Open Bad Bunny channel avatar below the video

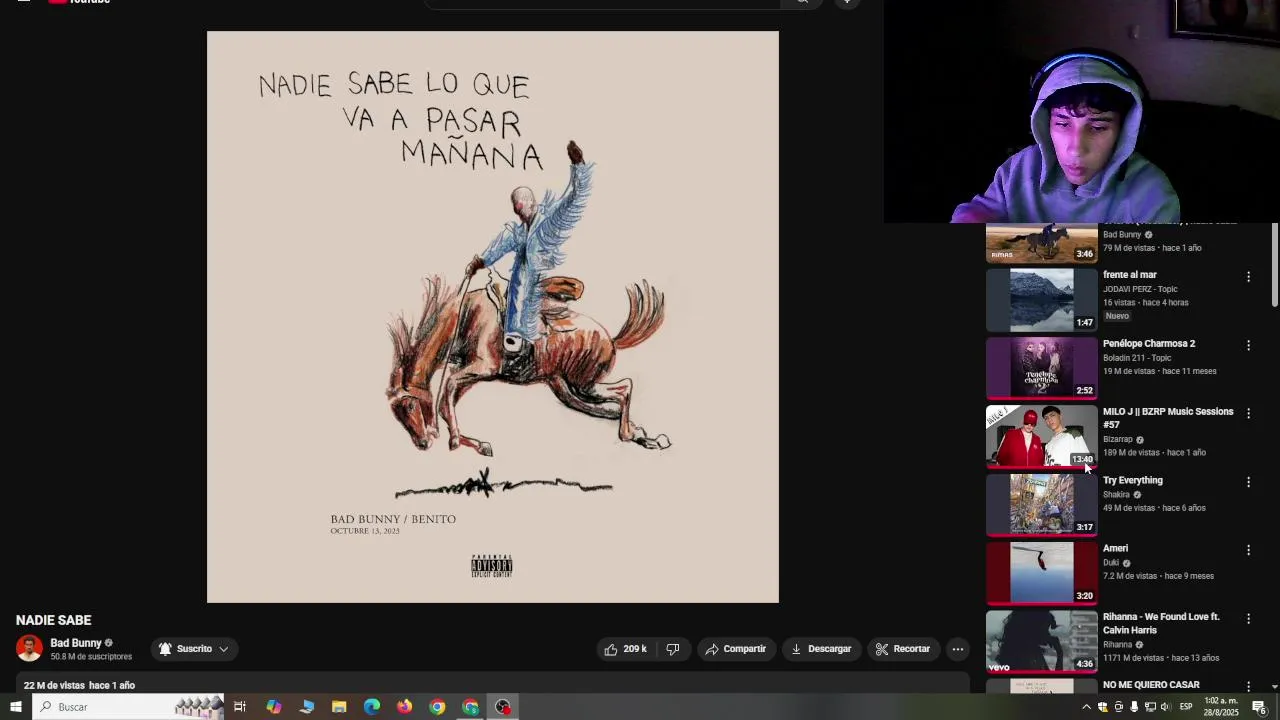pyautogui.click(x=29, y=648)
